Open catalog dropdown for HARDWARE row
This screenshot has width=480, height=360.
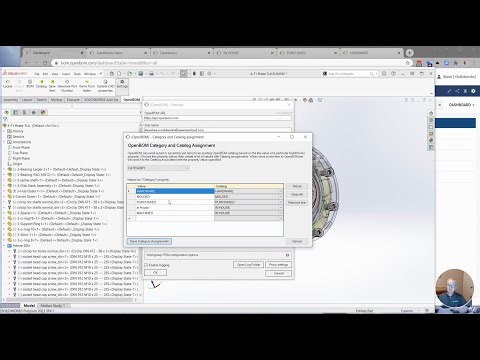[281, 191]
